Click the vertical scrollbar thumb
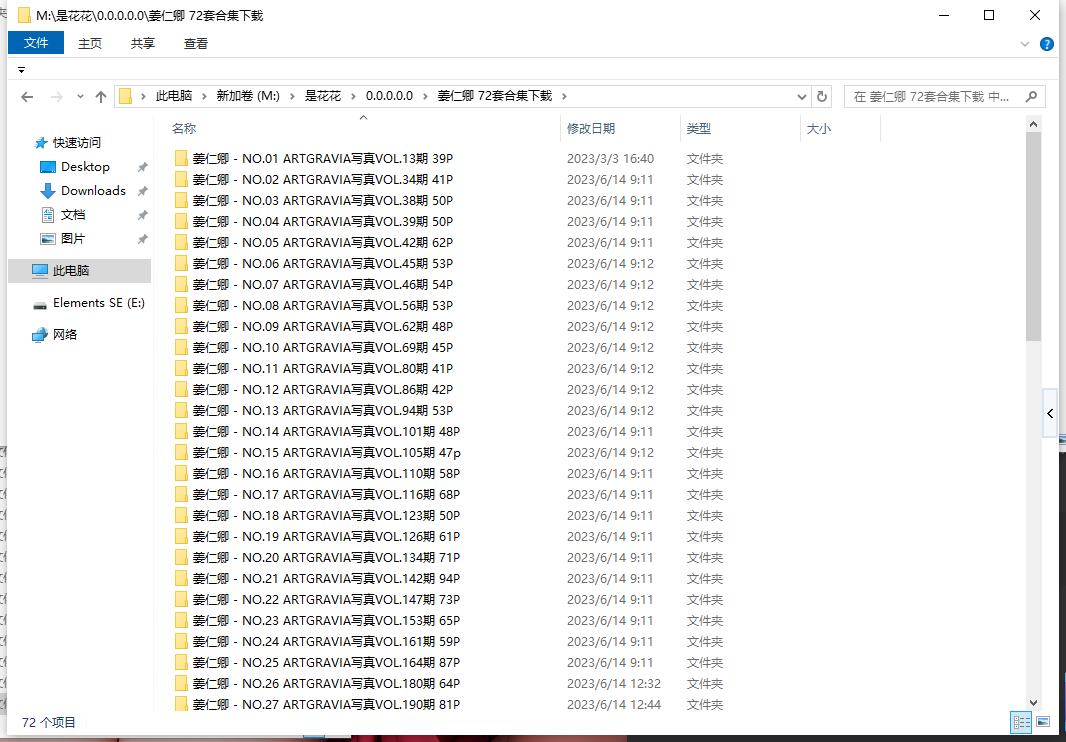 [1033, 237]
